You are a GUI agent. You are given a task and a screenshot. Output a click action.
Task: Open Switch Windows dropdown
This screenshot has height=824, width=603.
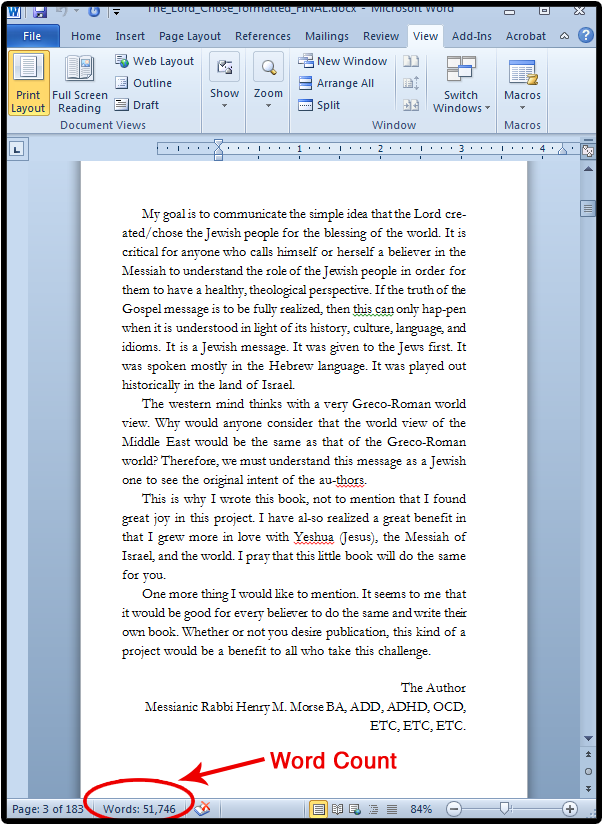point(461,84)
